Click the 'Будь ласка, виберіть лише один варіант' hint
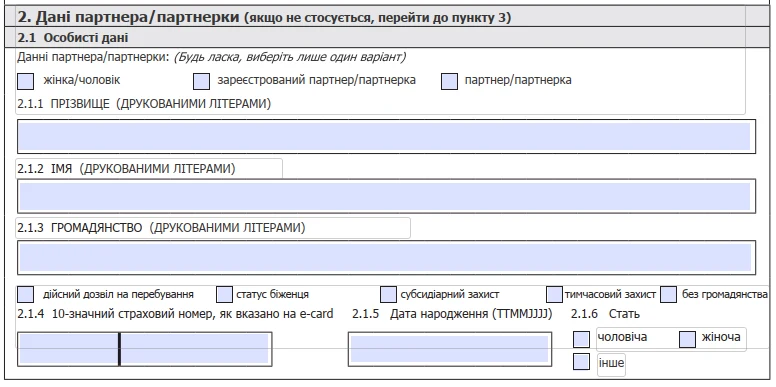The image size is (776, 387). (290, 57)
